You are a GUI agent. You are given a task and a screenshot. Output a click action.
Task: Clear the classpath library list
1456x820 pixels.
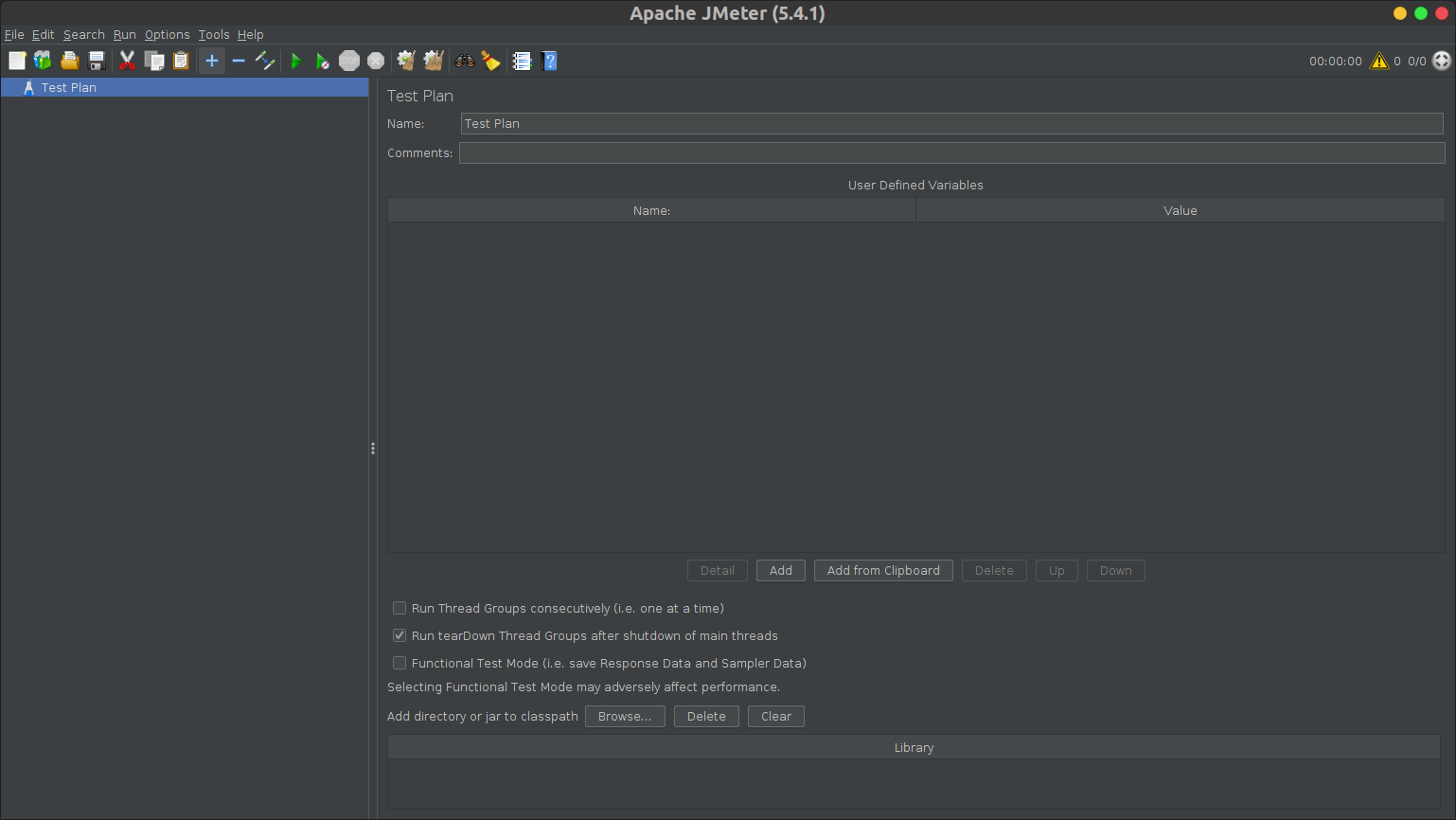click(x=776, y=716)
